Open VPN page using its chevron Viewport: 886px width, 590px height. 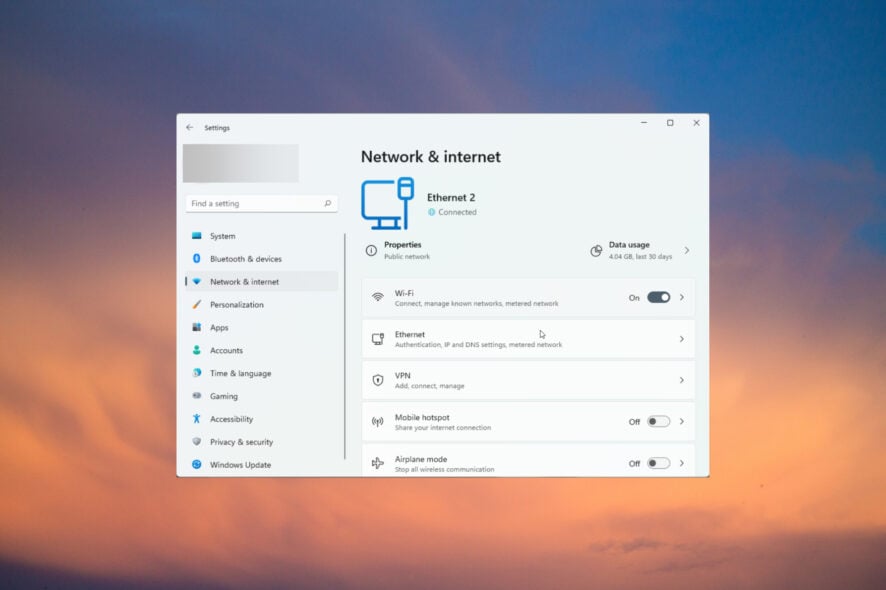click(682, 380)
